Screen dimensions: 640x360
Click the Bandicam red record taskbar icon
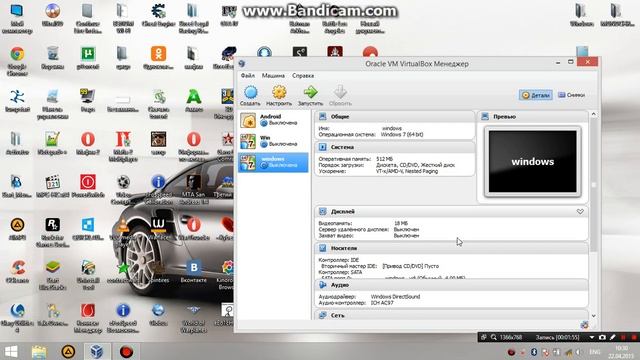pyautogui.click(x=126, y=351)
